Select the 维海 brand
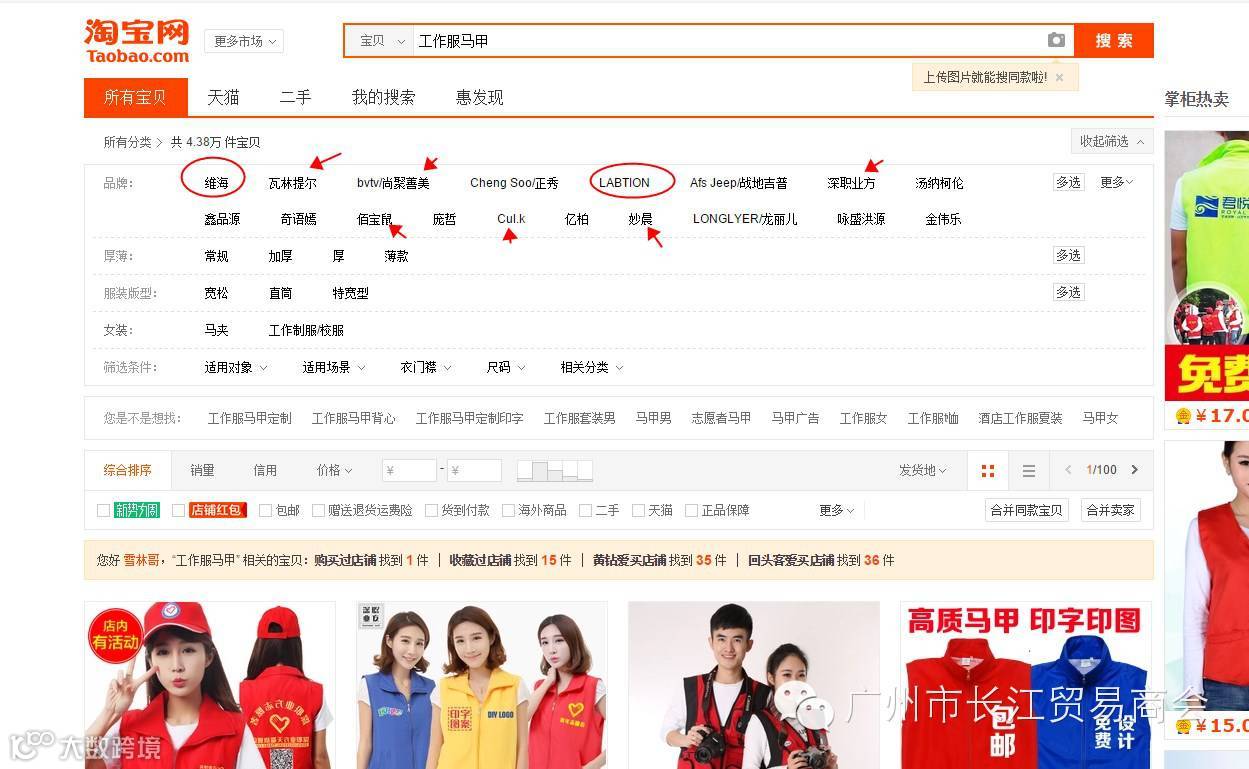 pos(217,183)
